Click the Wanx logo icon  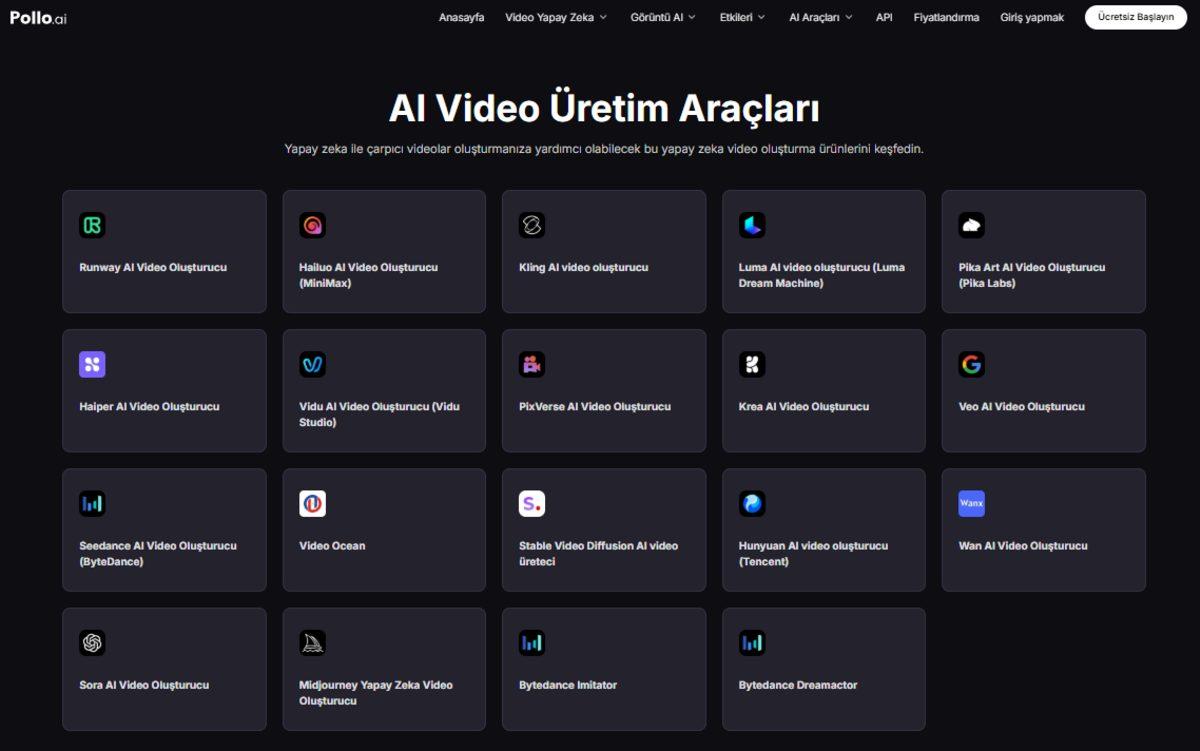click(x=971, y=504)
